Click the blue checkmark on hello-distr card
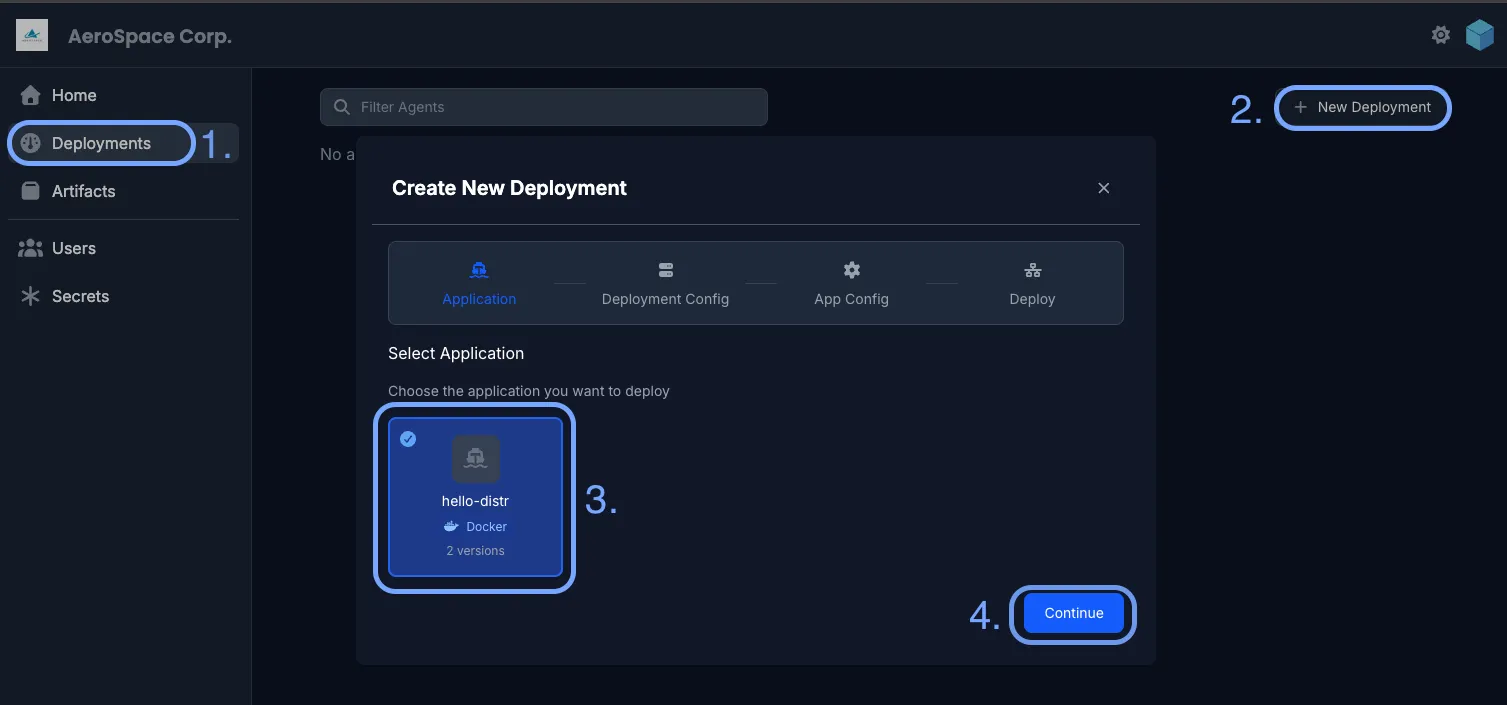 point(408,438)
